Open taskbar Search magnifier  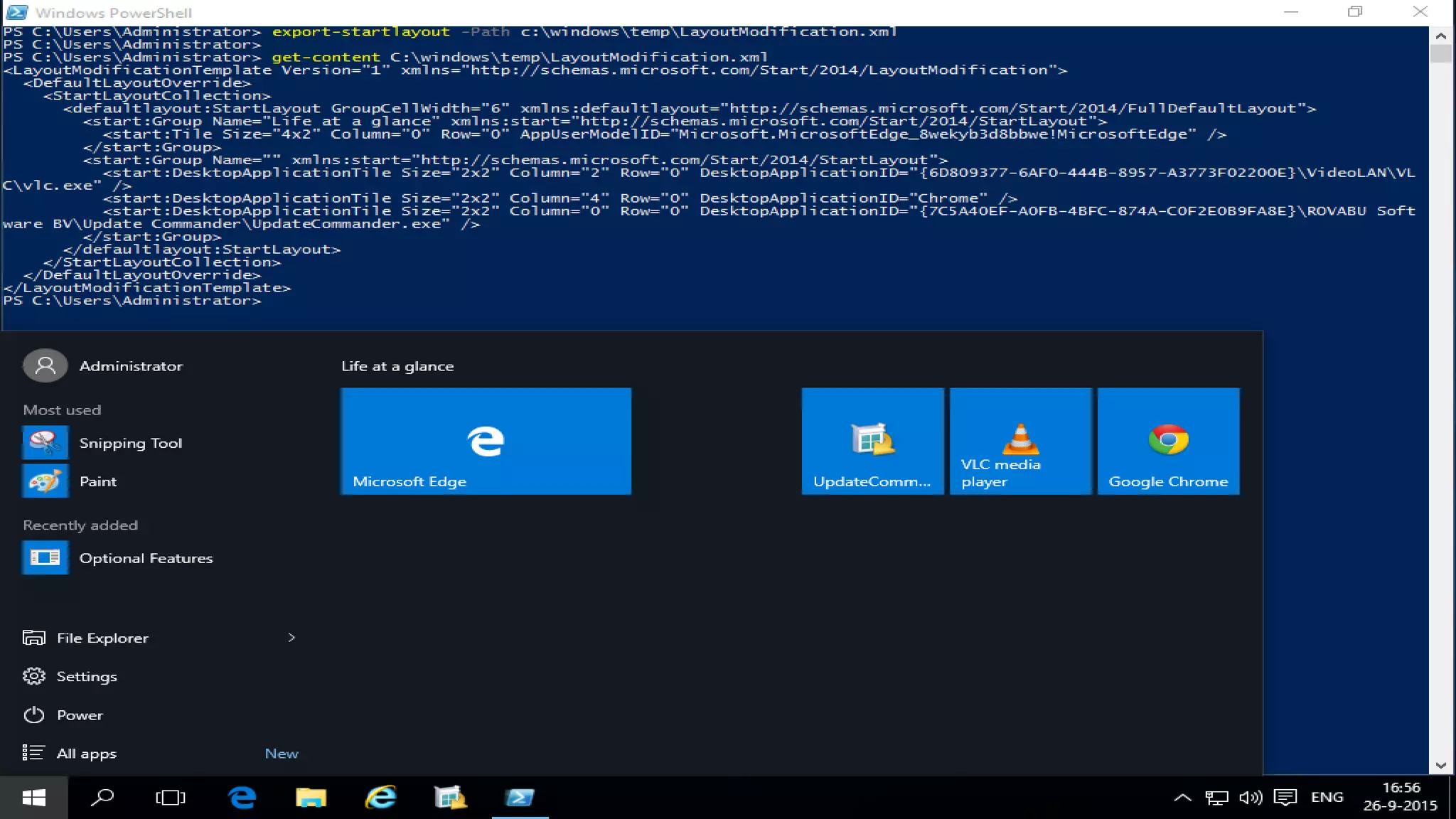pyautogui.click(x=102, y=798)
